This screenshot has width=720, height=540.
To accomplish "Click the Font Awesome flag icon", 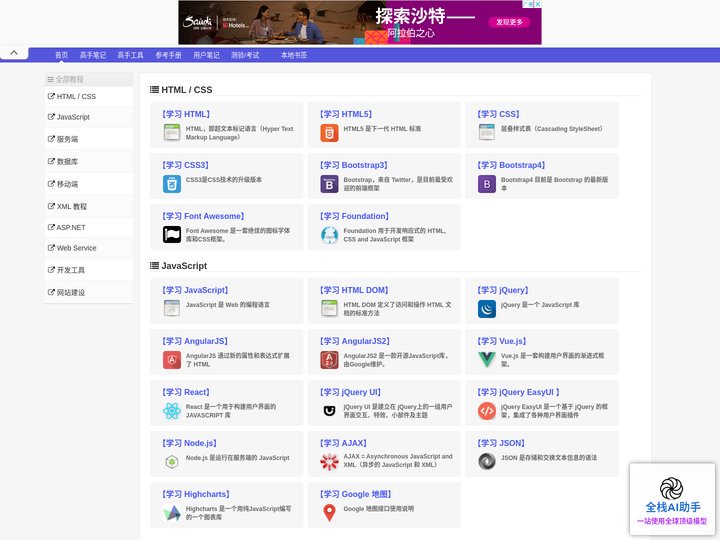I will click(172, 235).
